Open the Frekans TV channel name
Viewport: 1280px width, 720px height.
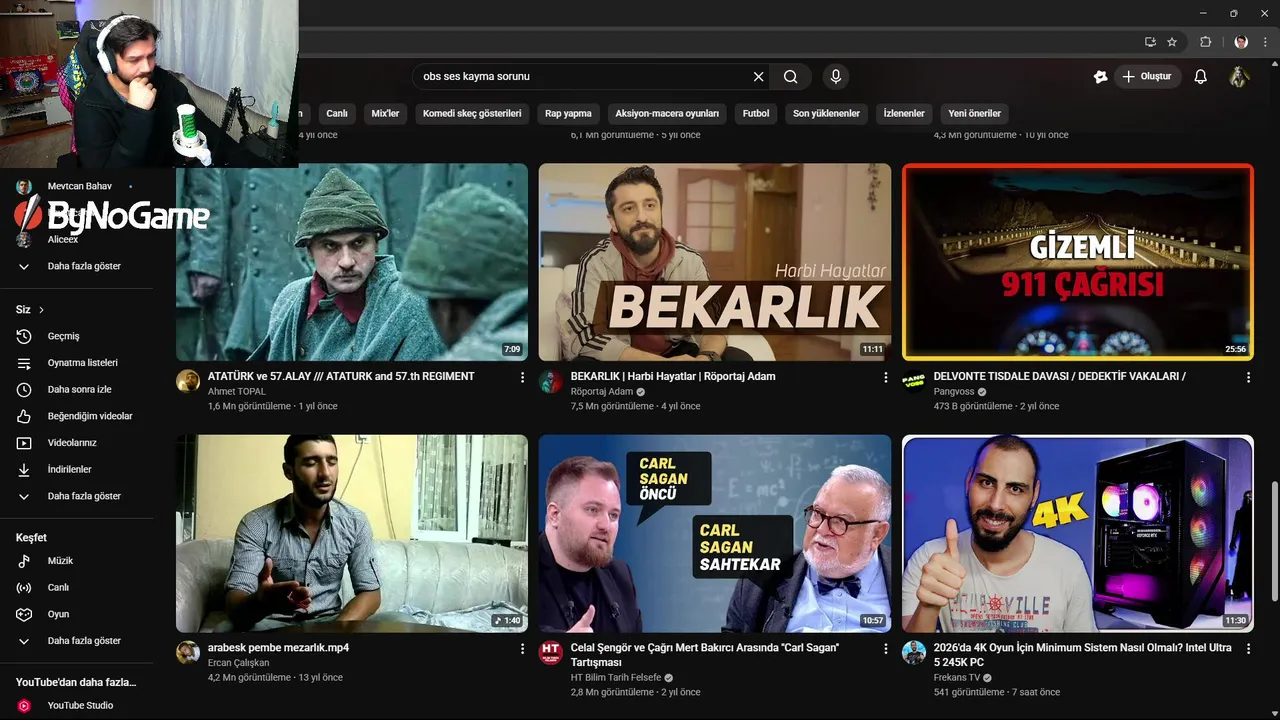(957, 678)
